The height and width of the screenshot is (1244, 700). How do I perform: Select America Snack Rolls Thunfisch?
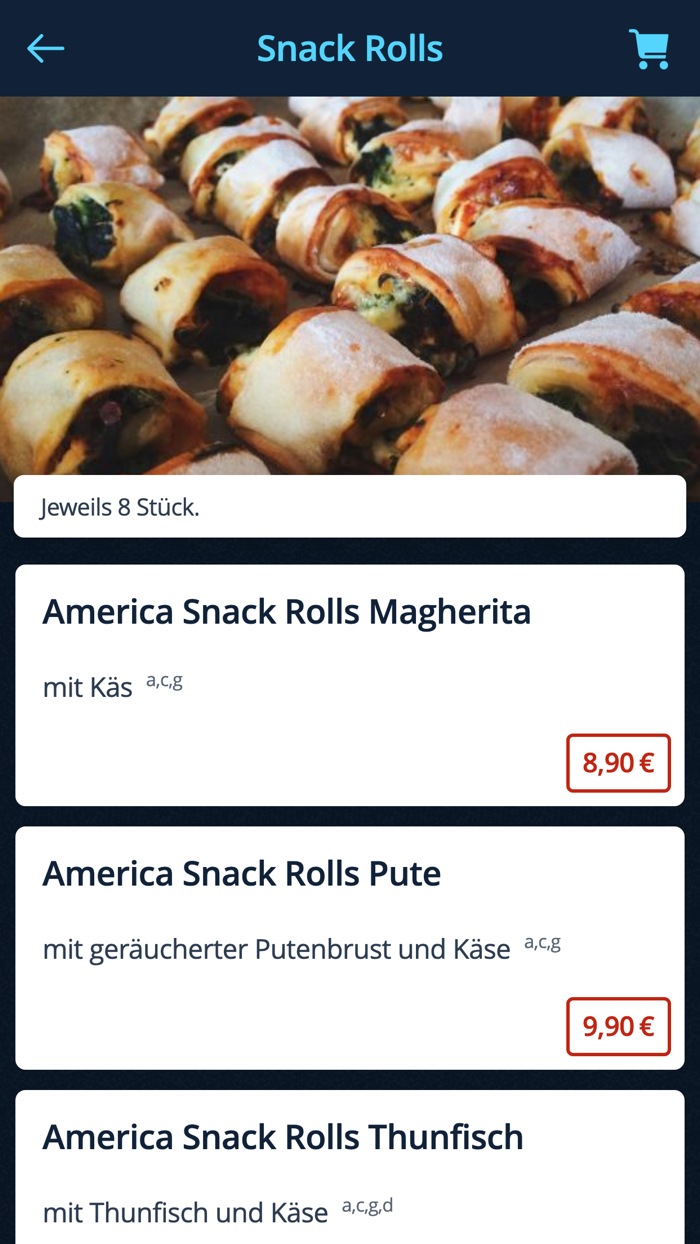(281, 1137)
